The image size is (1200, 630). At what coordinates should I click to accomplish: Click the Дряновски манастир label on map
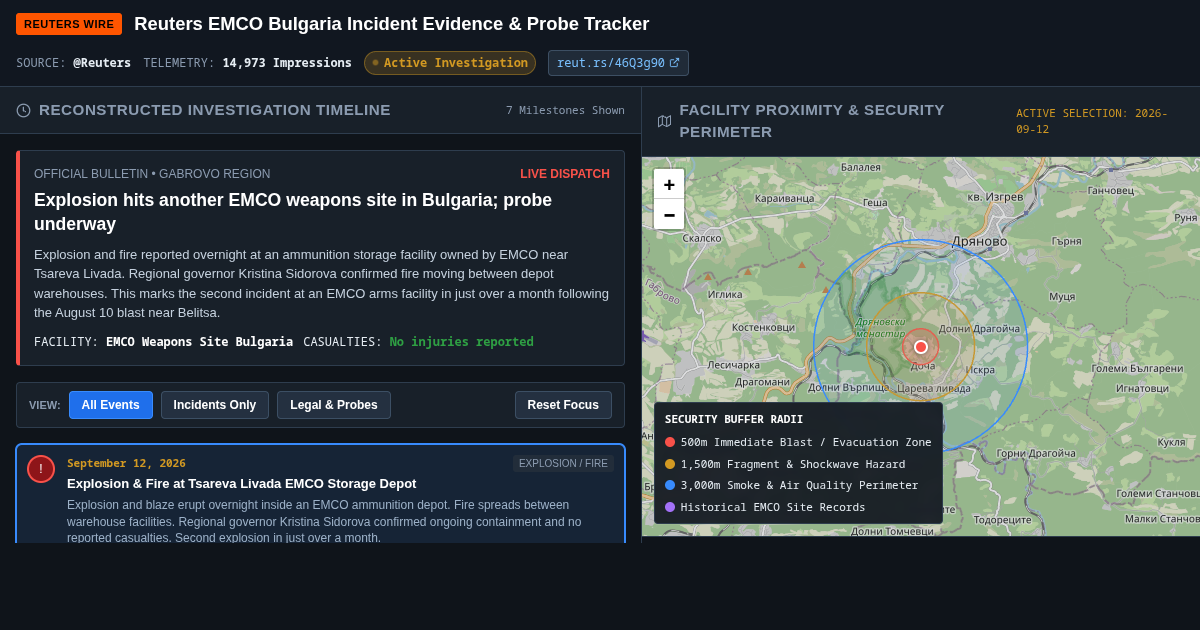point(881,328)
